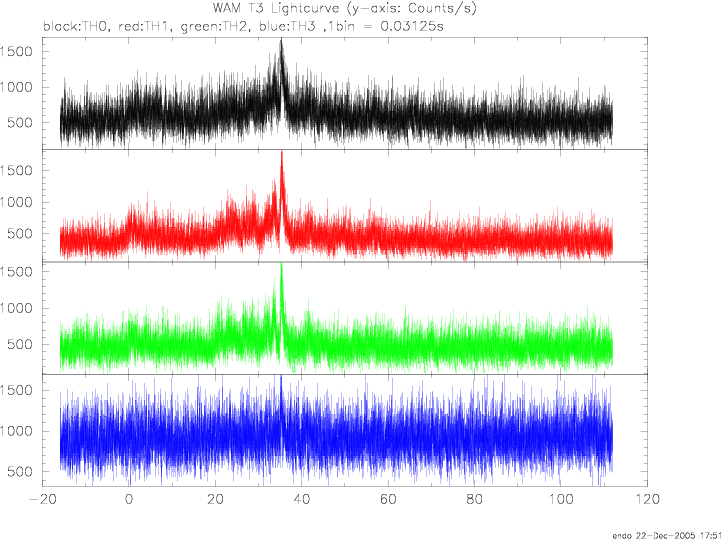
Task: Click the "1500" label of the red TH1 panel
Action: click(x=17, y=171)
